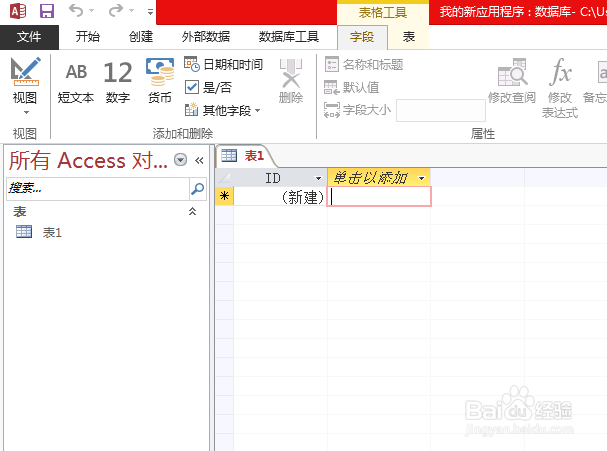Select the 表 tab under 表格工具

[409, 37]
